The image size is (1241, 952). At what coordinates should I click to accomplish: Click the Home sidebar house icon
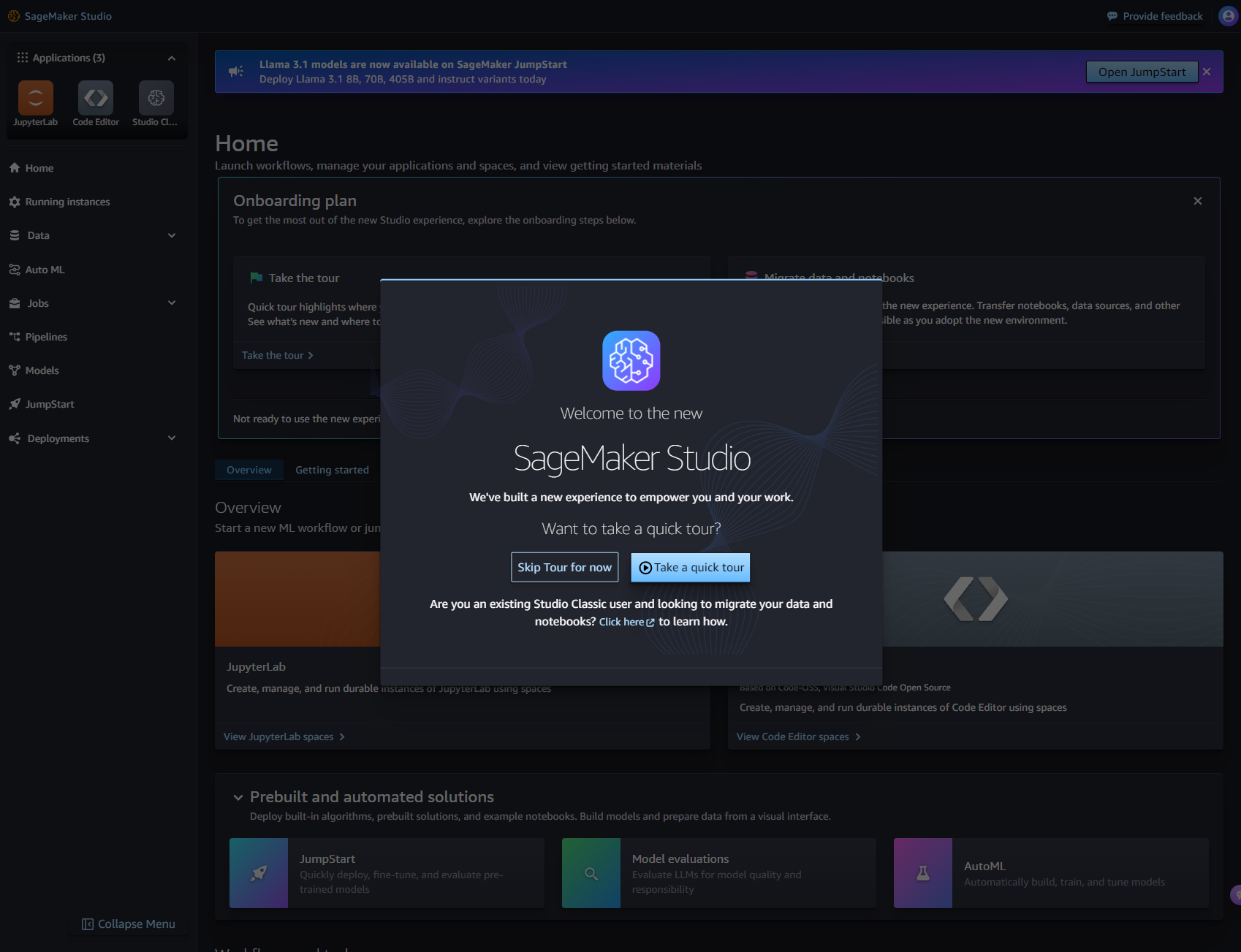coord(15,168)
